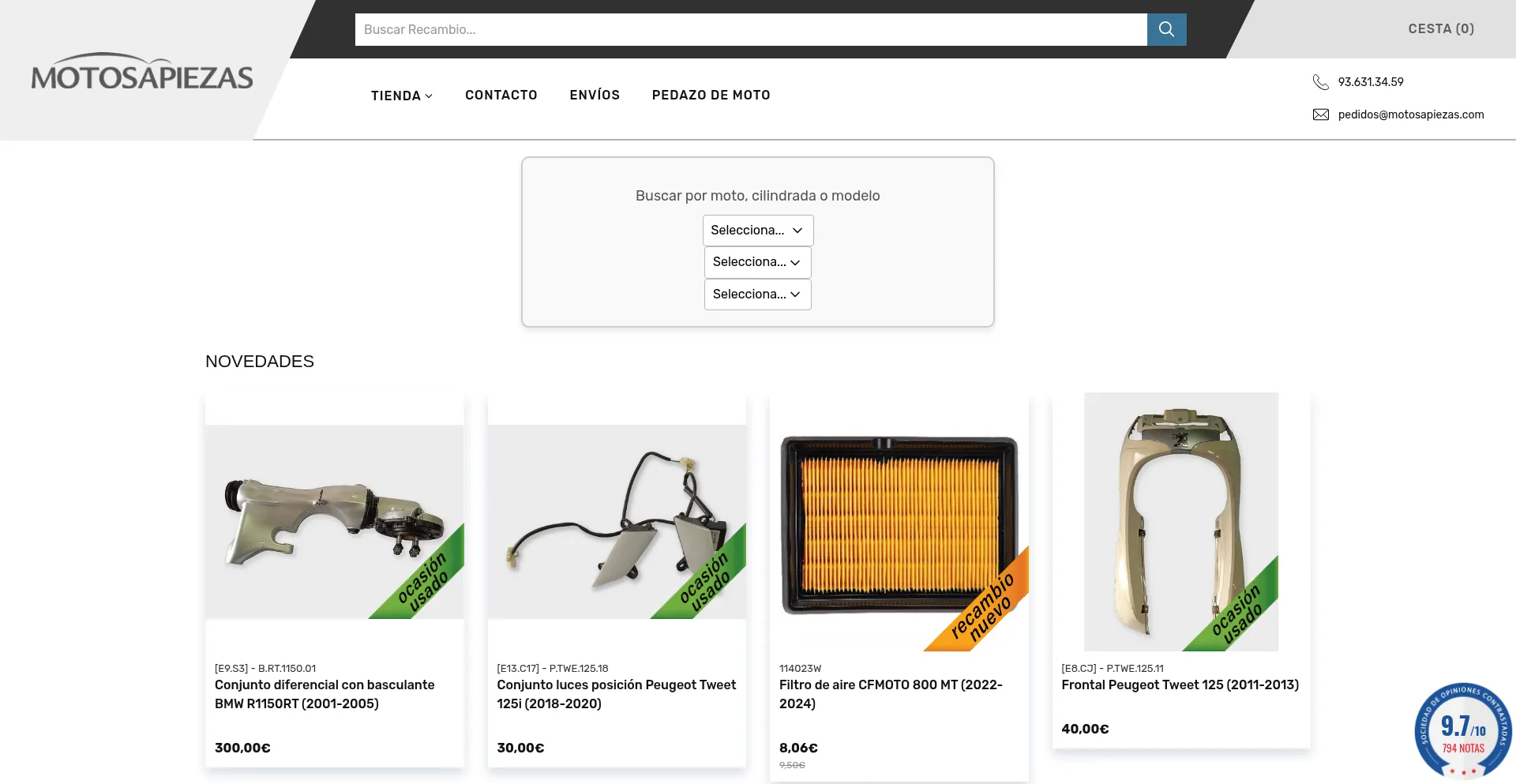This screenshot has width=1516, height=784.
Task: Open Frontal Peugeot Tweet product image
Action: (1181, 522)
